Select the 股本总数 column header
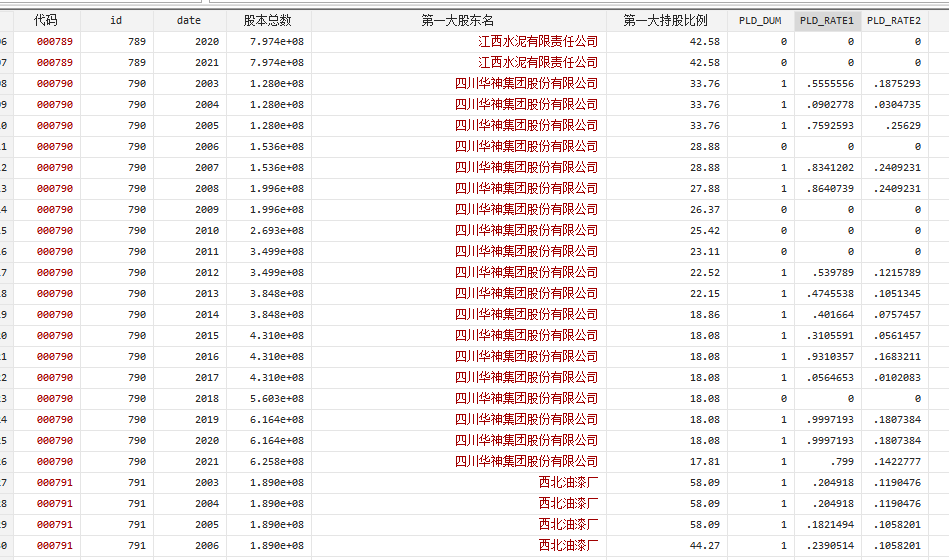Screen dimensions: 949x560 [x=267, y=20]
